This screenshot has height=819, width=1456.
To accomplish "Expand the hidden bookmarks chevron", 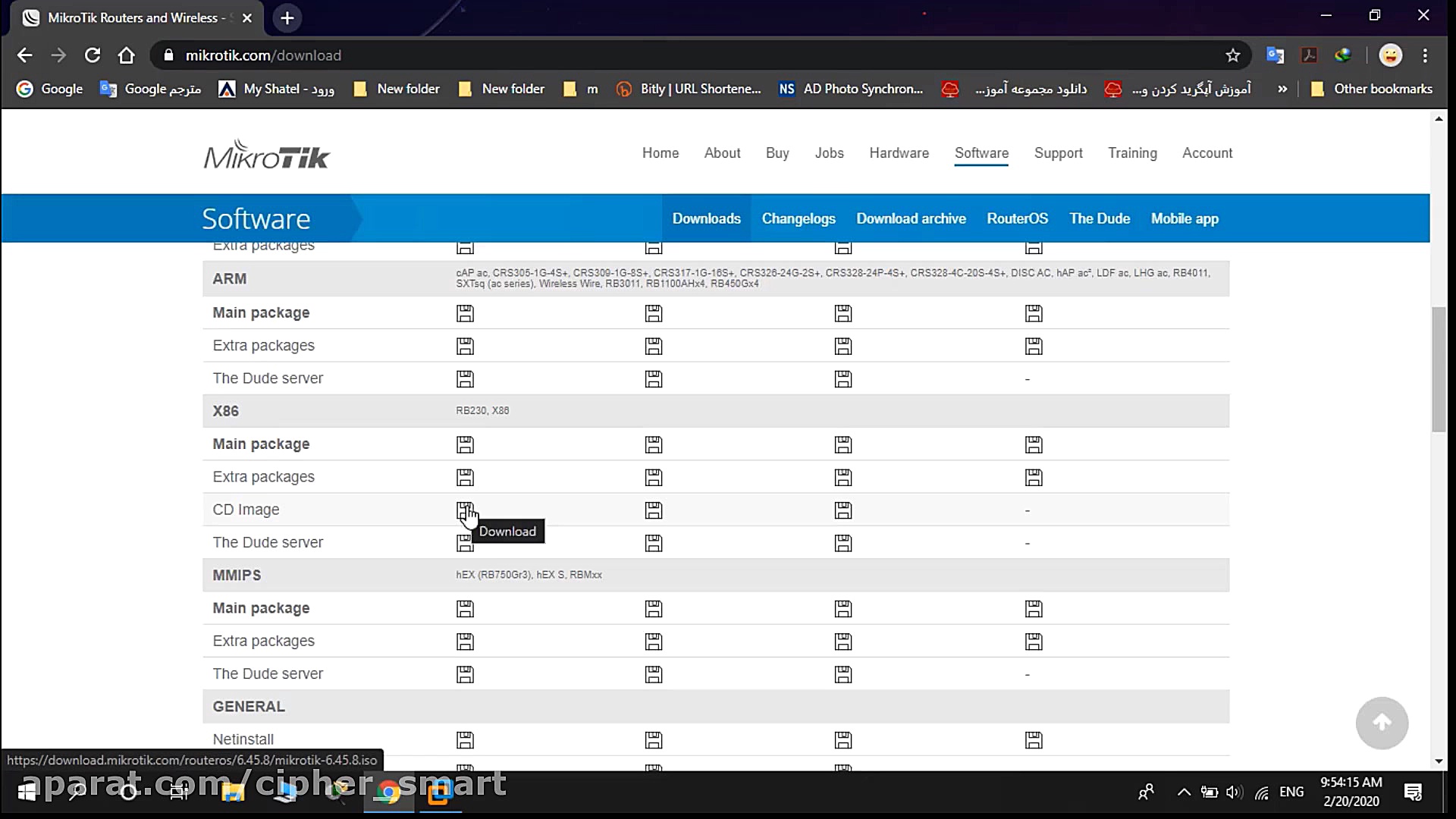I will click(x=1282, y=89).
